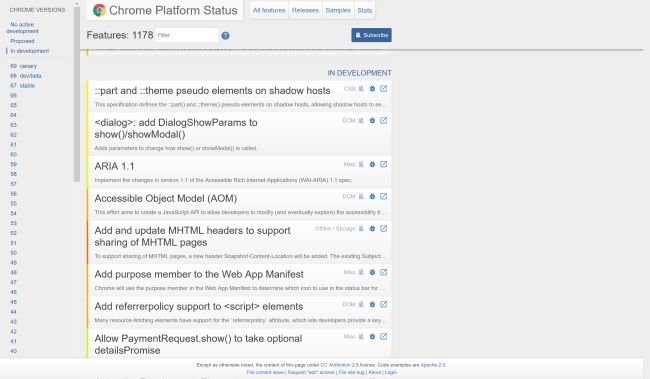Click Request "edit" access footer link

pyautogui.click(x=311, y=372)
